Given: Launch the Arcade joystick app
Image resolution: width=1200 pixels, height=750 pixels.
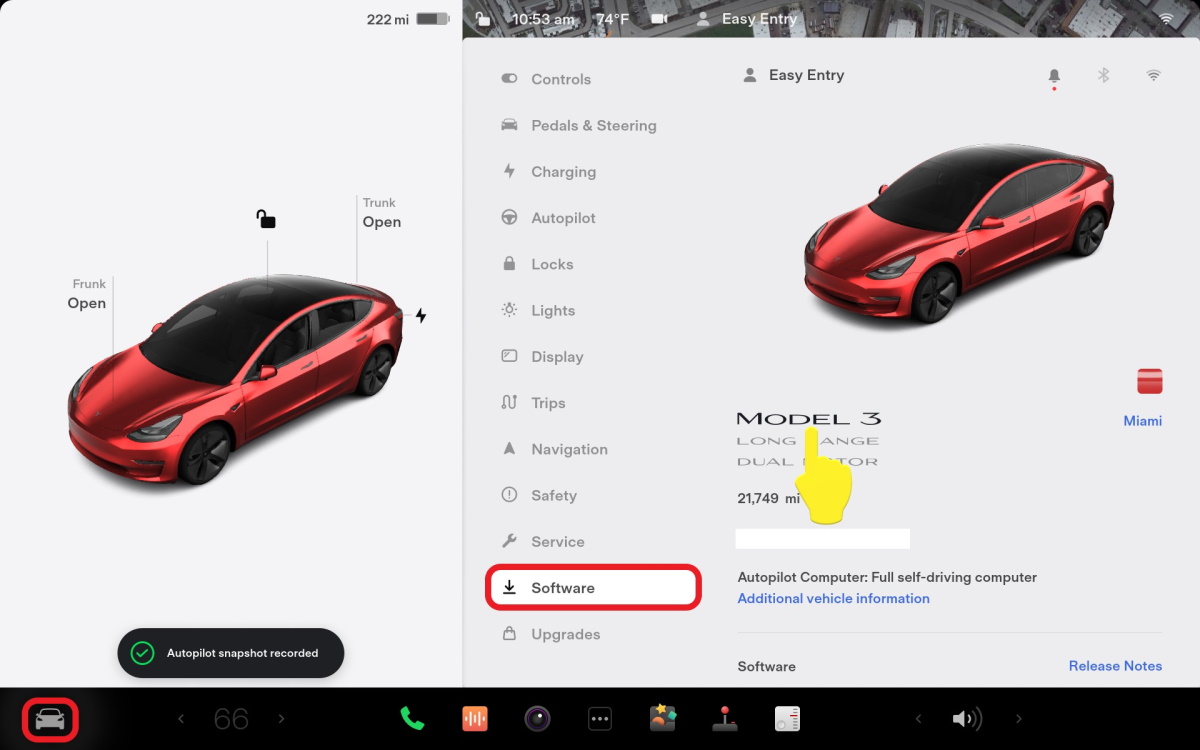Looking at the screenshot, I should [x=725, y=719].
